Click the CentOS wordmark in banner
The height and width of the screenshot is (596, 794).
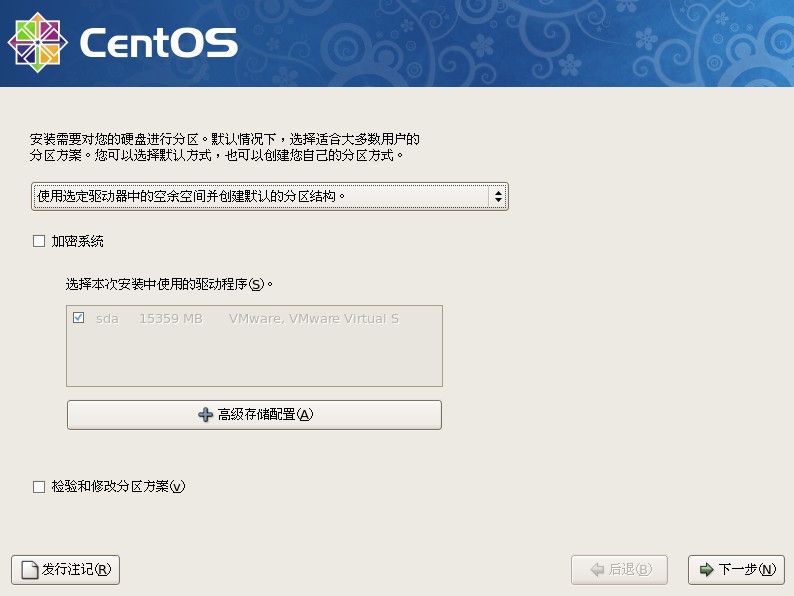[158, 43]
